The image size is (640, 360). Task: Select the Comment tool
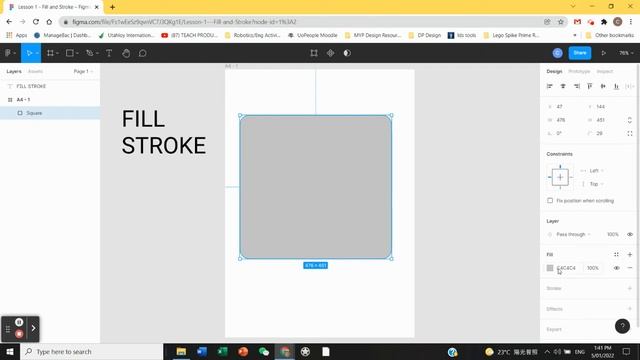tap(142, 53)
